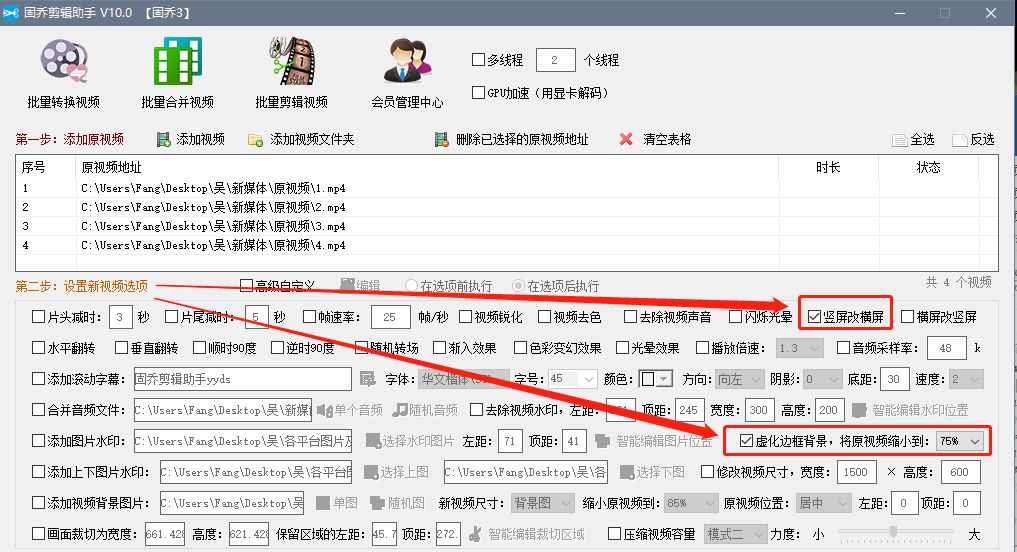Check the 去除视频声音 checkbox
This screenshot has width=1017, height=552.
pos(630,317)
